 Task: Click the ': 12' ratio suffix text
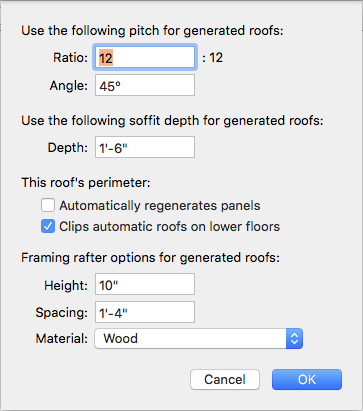[212, 58]
